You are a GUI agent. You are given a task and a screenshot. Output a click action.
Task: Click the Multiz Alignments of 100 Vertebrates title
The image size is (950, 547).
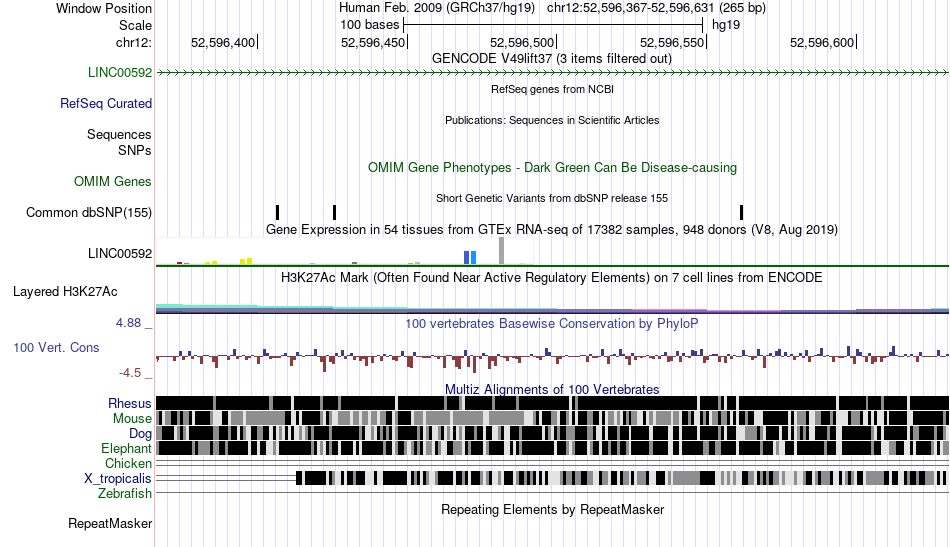552,390
